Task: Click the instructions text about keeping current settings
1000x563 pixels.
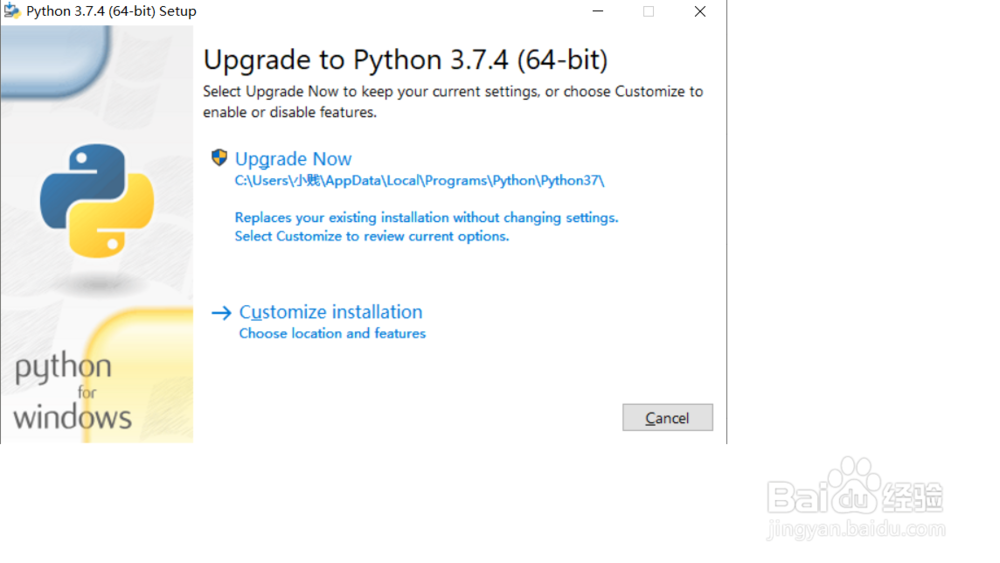Action: click(453, 101)
